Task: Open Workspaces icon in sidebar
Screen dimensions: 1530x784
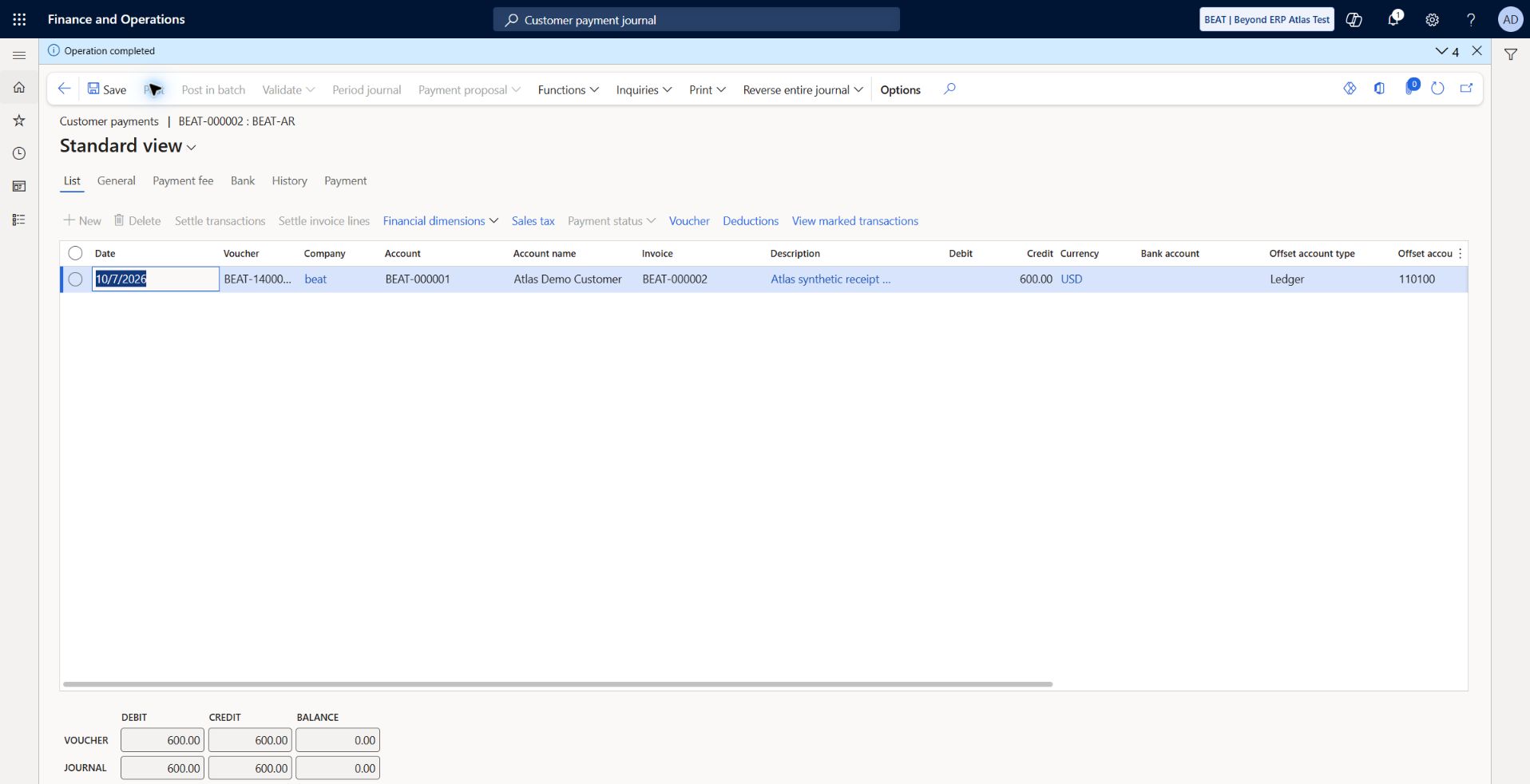Action: coord(19,186)
